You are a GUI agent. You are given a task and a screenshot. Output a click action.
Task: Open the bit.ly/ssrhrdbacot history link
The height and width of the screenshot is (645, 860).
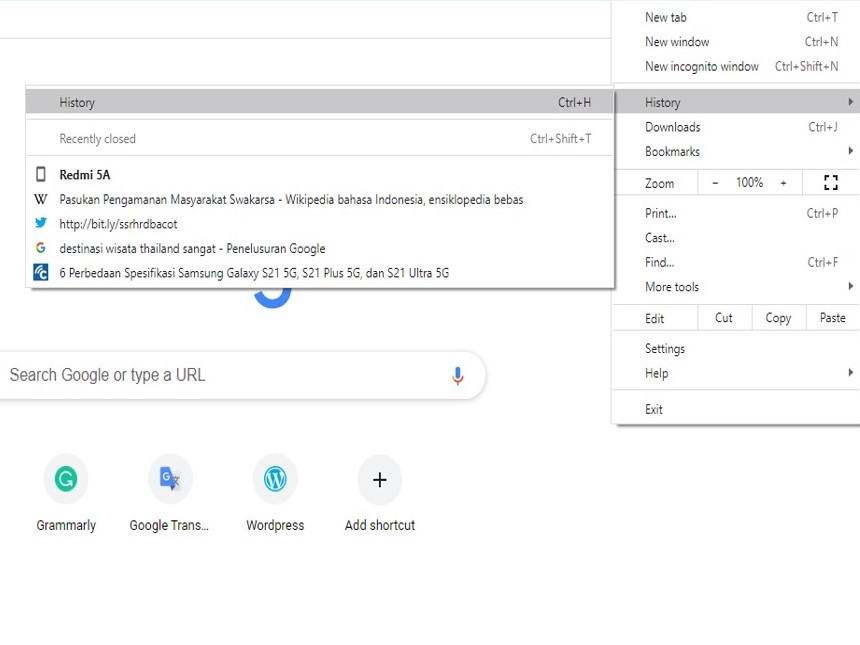click(120, 223)
